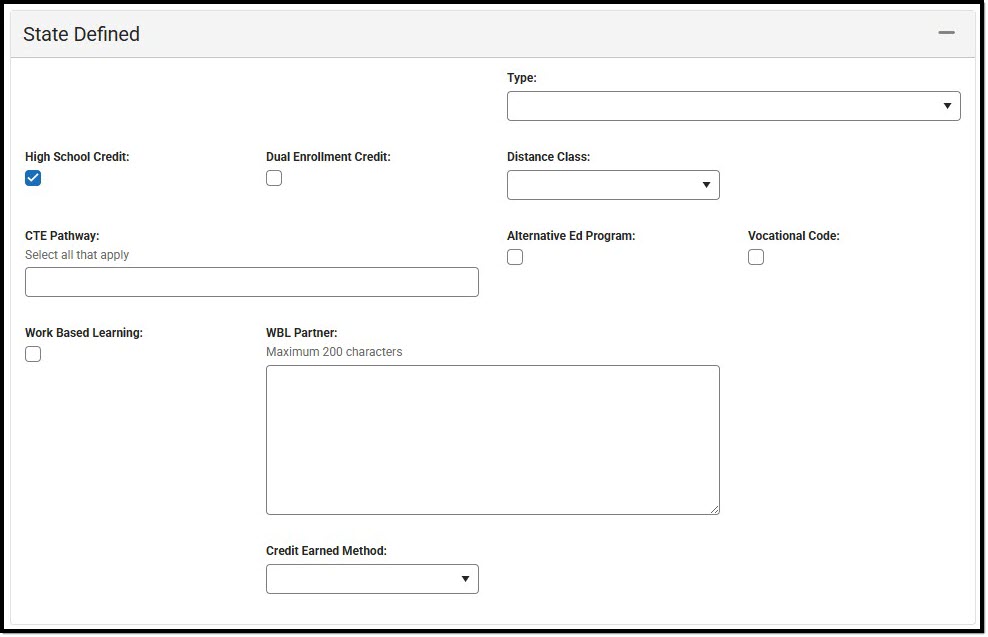Collapse the State Defined section
The height and width of the screenshot is (637, 988).
946,33
